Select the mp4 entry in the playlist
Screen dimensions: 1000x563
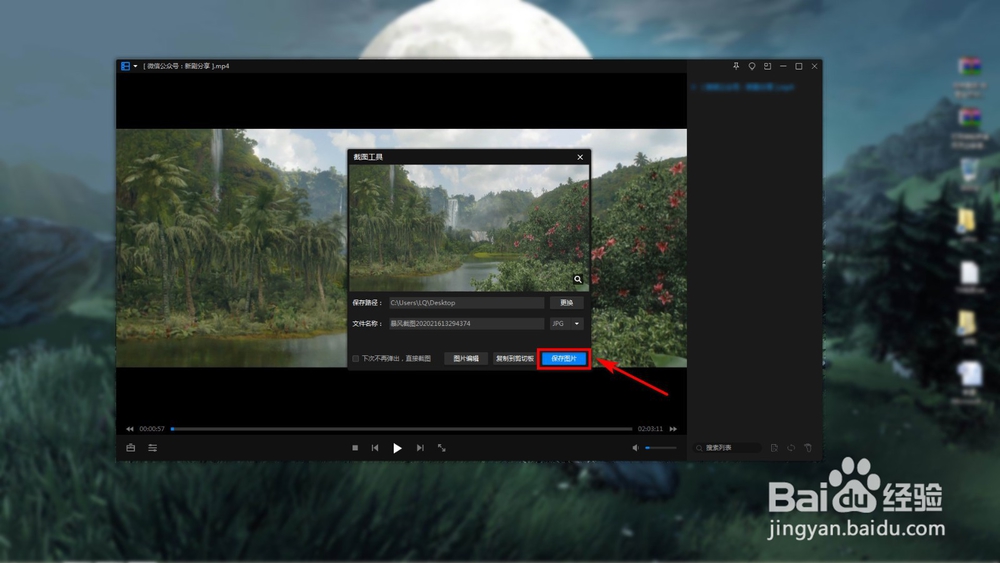click(743, 87)
